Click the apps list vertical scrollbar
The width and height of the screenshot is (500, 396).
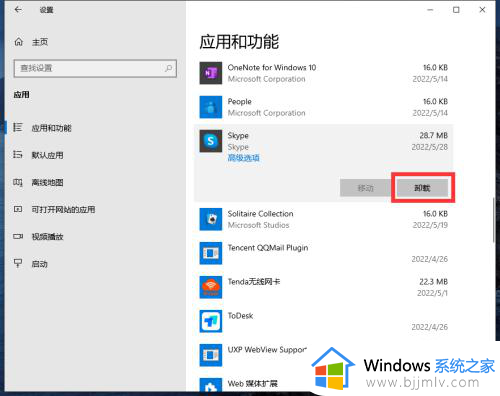click(493, 220)
